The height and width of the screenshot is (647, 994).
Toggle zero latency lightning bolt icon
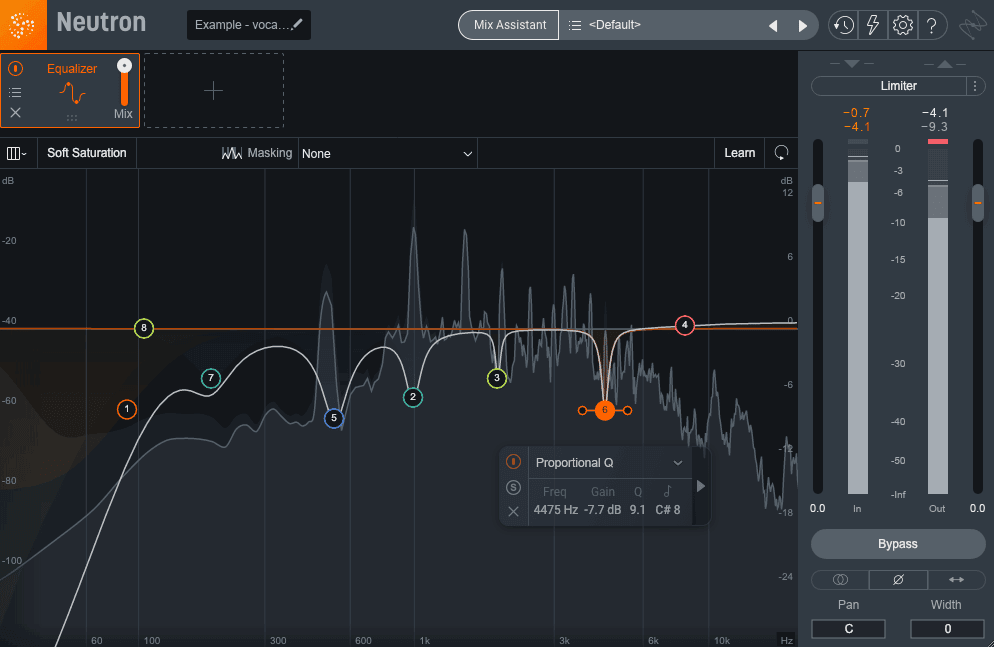pyautogui.click(x=873, y=25)
